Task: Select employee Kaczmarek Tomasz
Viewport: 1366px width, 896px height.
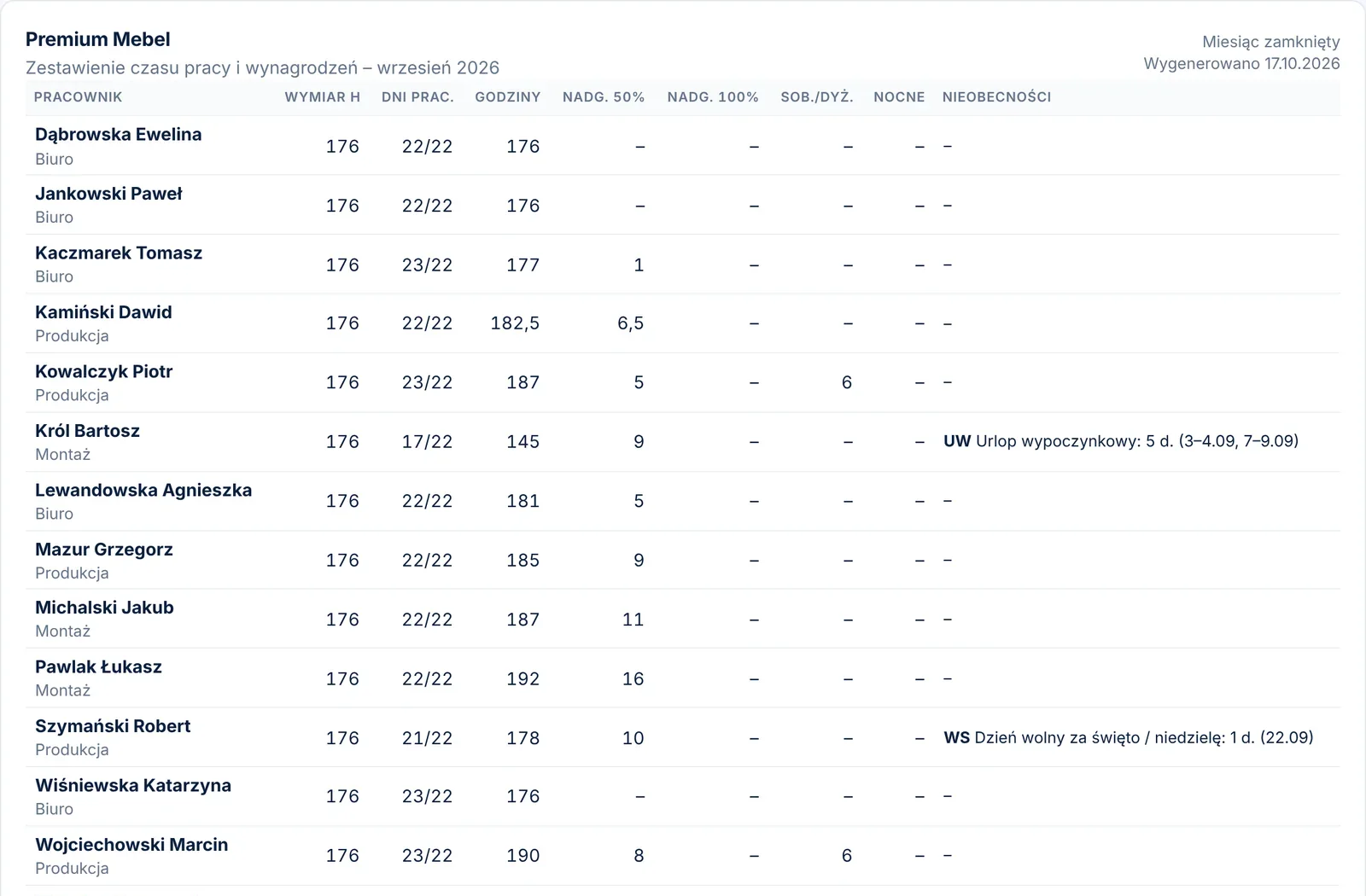Action: 119,253
